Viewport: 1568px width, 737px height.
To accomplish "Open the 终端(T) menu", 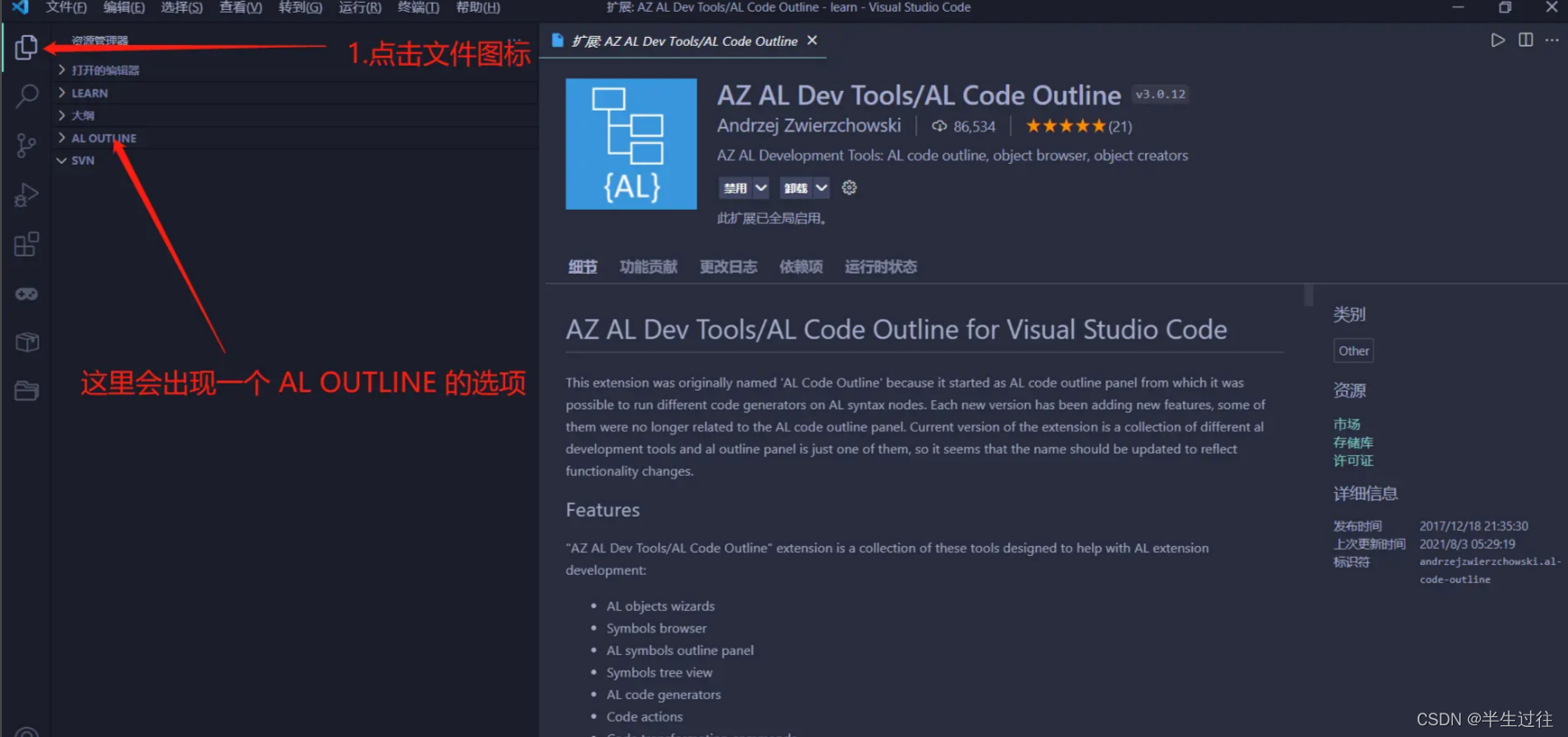I will tap(419, 7).
